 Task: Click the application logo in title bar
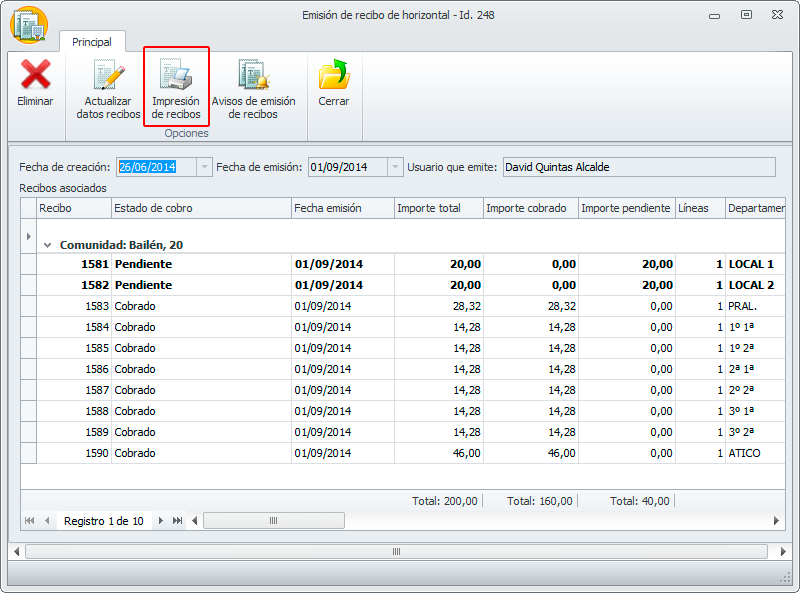click(29, 24)
